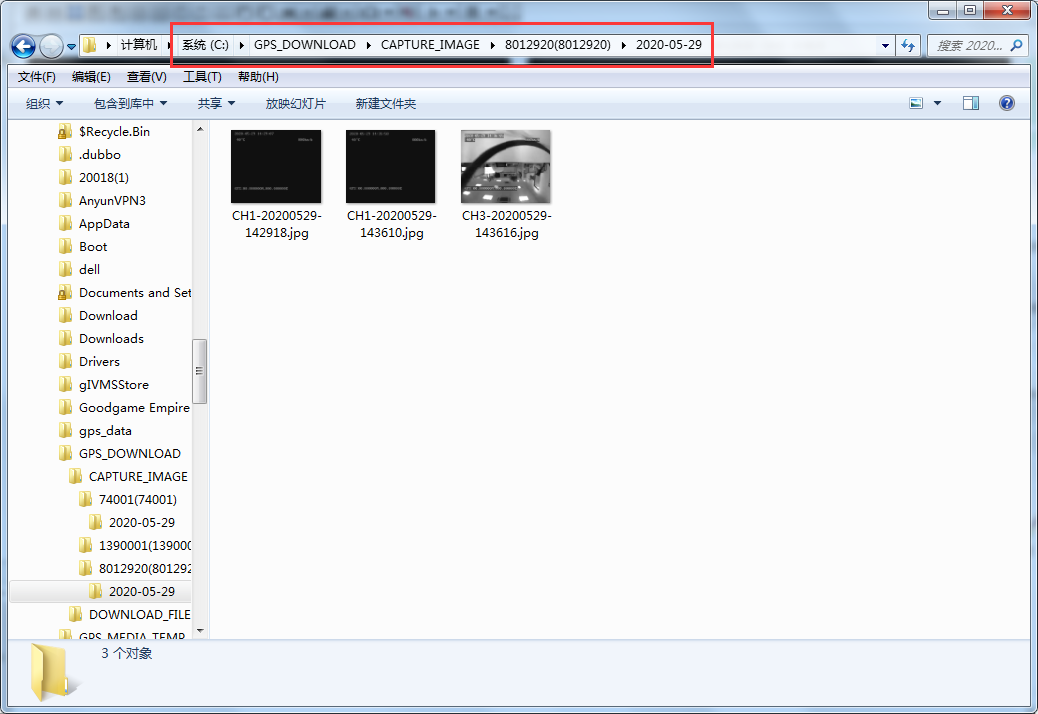Viewport: 1038px width, 714px height.
Task: Select thumbnail CH1-20200529-143610.jpg
Action: 391,167
